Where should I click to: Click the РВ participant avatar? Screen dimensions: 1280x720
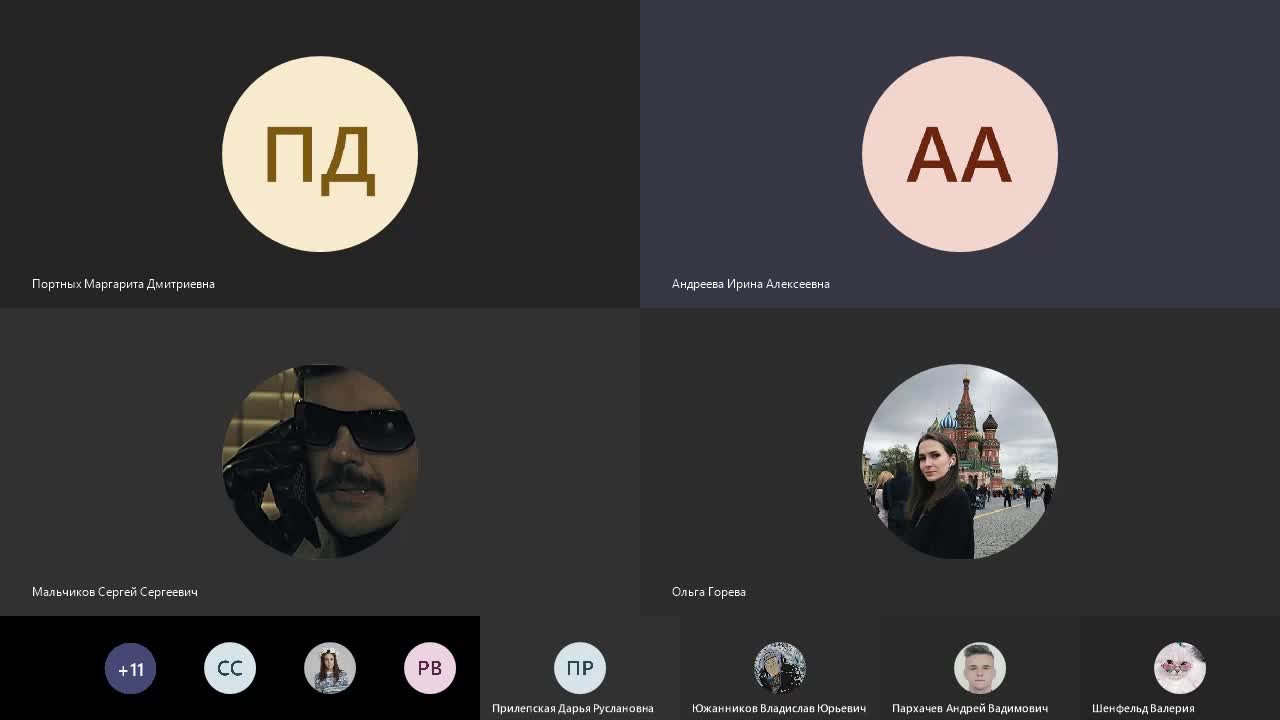click(430, 669)
